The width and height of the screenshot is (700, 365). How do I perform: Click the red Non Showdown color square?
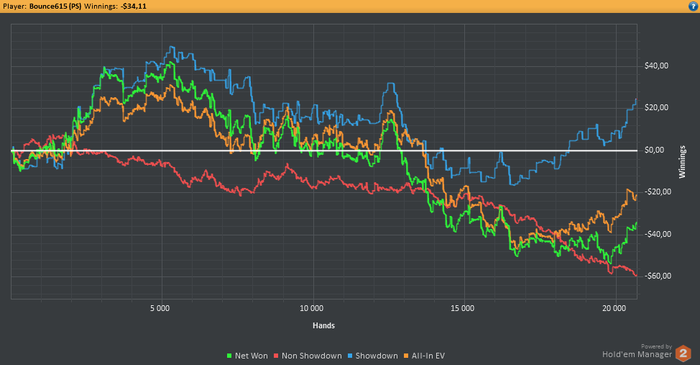(x=276, y=356)
